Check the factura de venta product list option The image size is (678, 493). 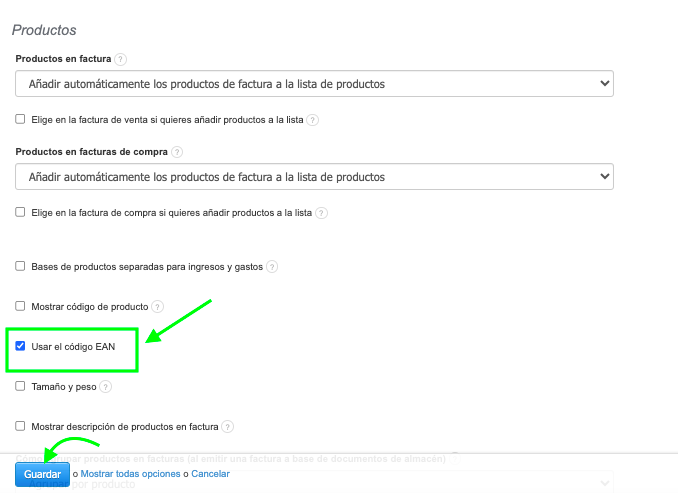tap(20, 119)
